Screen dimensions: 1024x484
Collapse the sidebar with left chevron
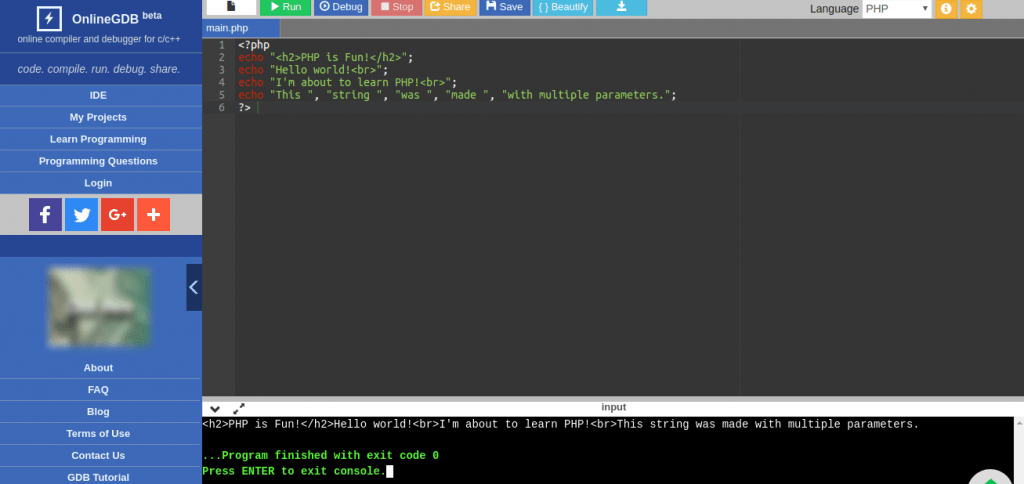point(194,287)
